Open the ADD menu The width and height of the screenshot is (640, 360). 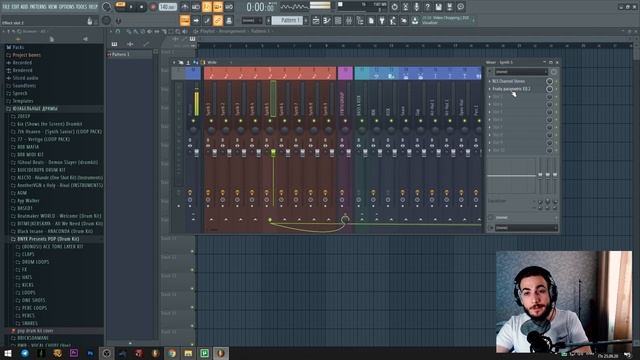(24, 7)
